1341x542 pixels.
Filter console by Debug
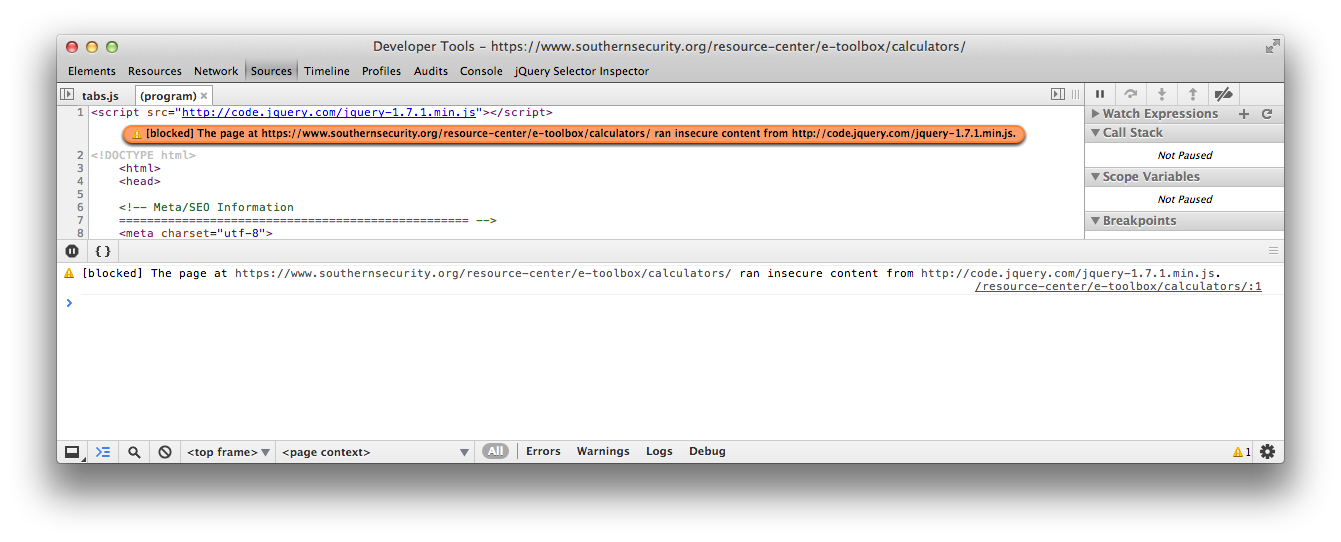pyautogui.click(x=707, y=451)
